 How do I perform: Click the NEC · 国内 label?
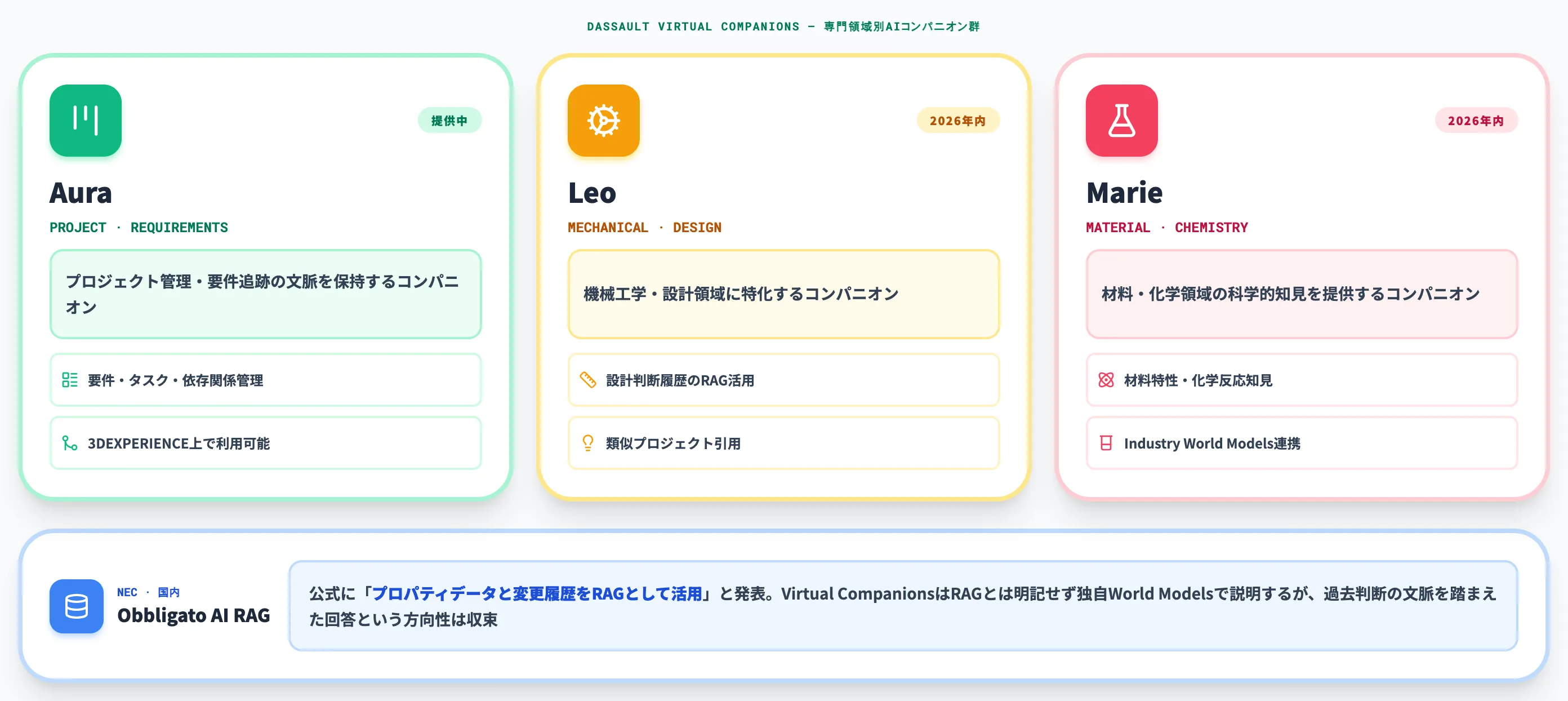pos(148,592)
